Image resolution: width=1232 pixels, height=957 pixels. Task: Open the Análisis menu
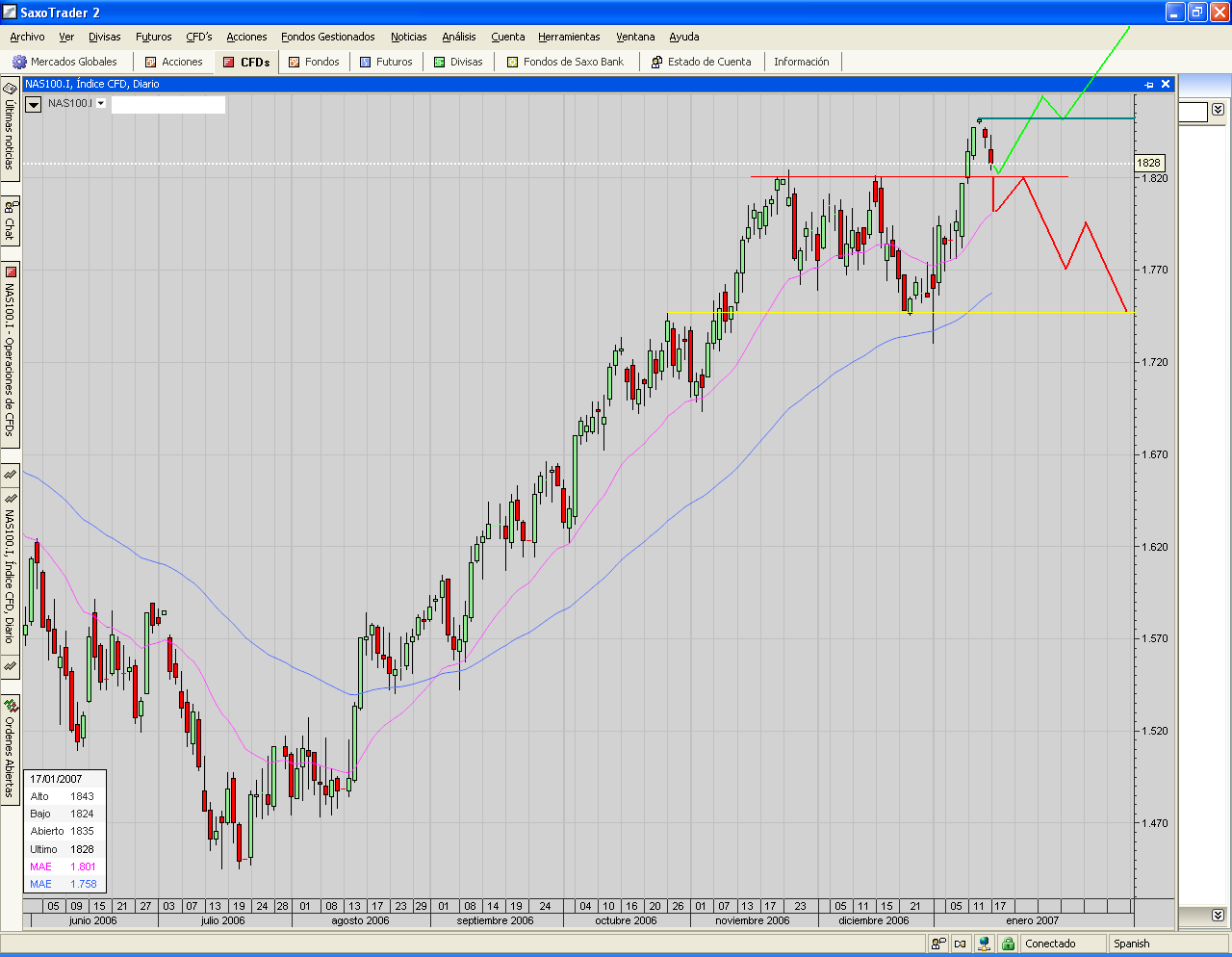(x=459, y=37)
